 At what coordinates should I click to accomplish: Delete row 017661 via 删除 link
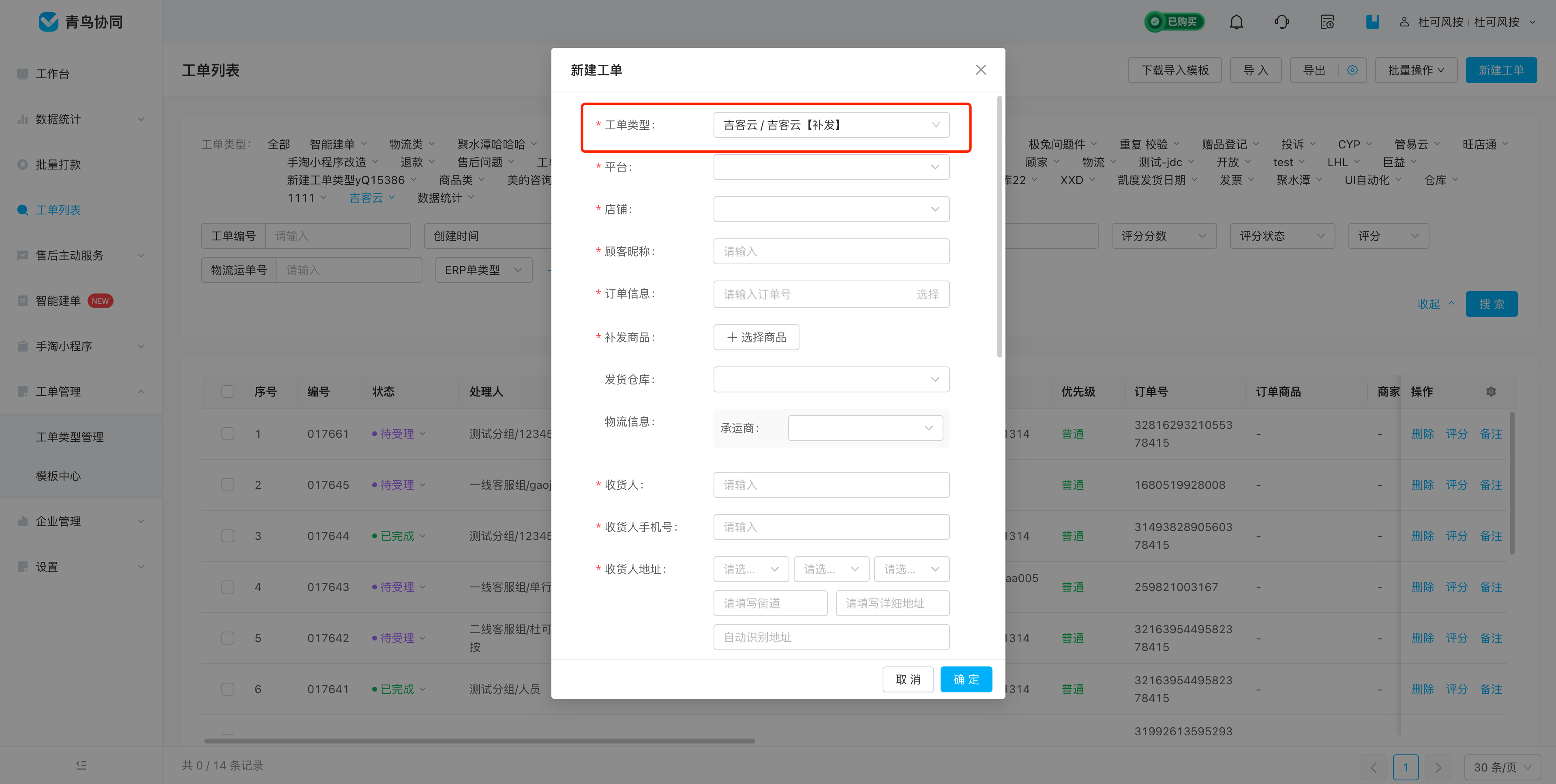[x=1423, y=434]
